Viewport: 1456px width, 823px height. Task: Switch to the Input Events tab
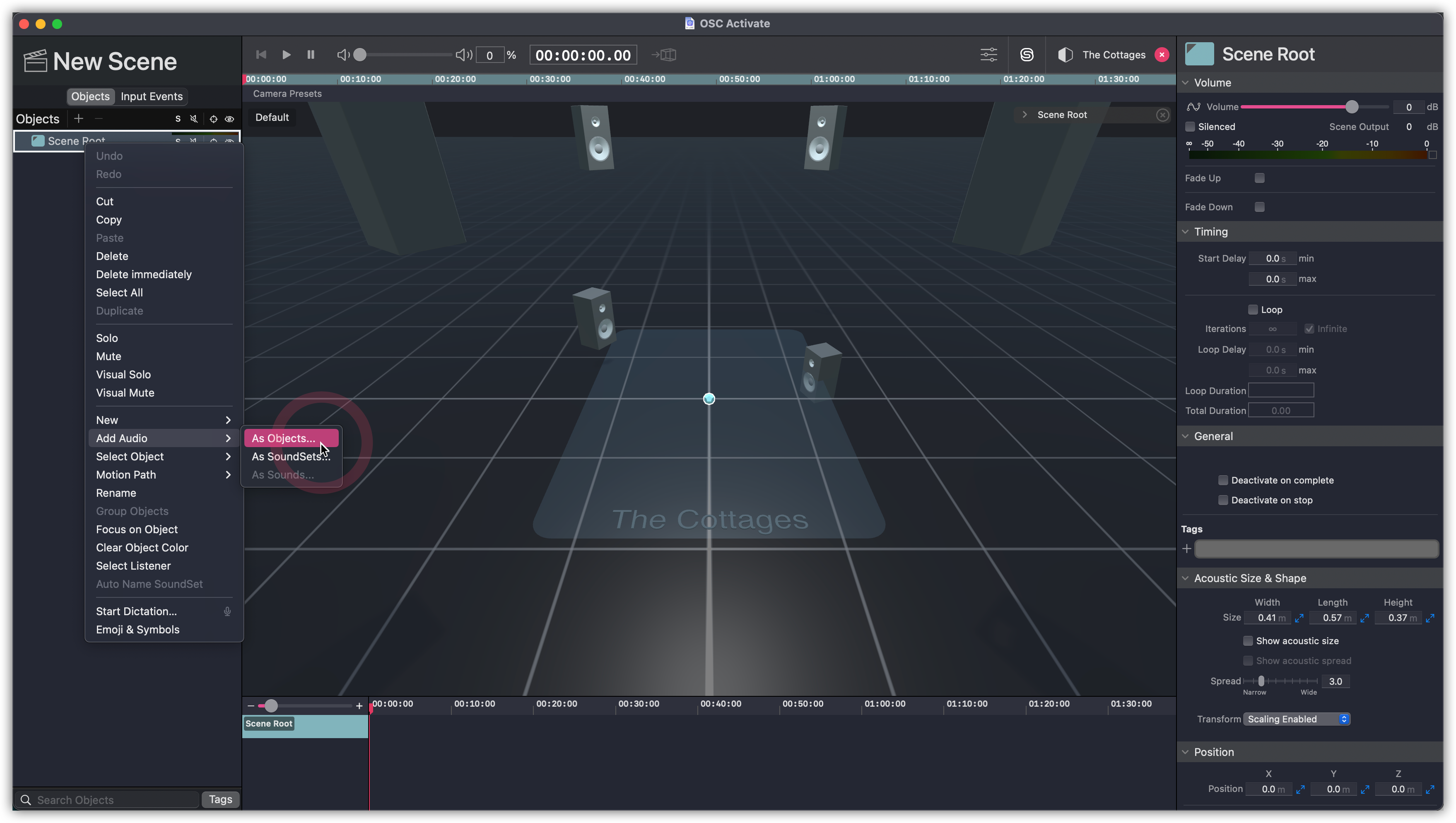[152, 96]
